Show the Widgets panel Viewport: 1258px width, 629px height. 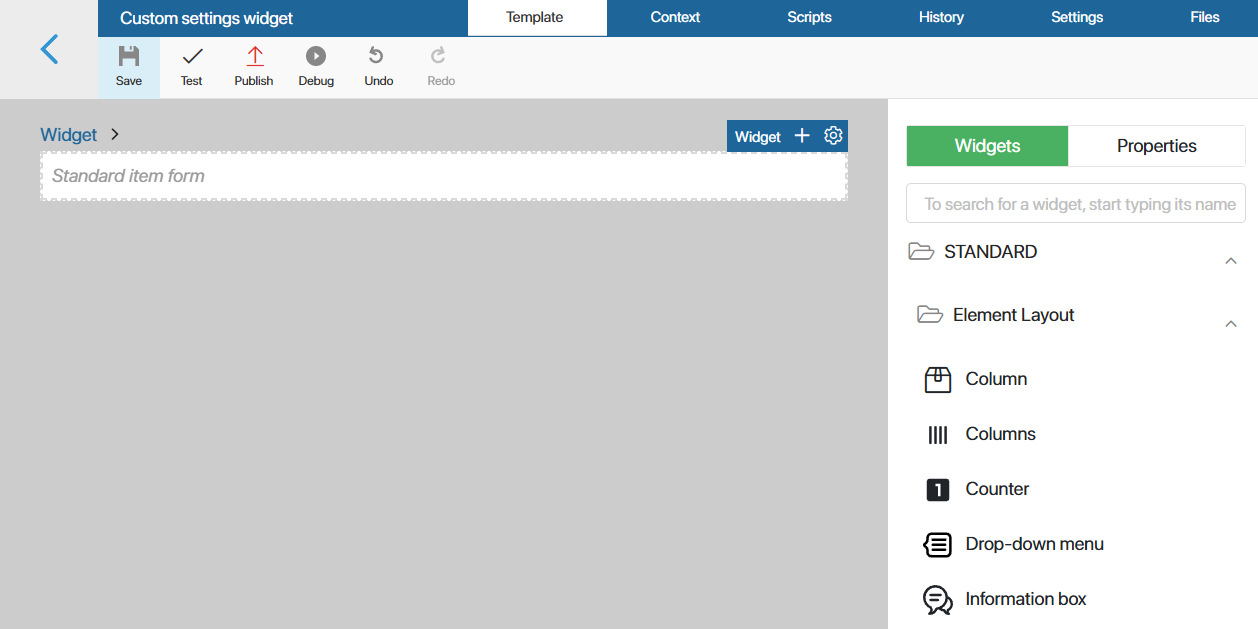(x=987, y=146)
